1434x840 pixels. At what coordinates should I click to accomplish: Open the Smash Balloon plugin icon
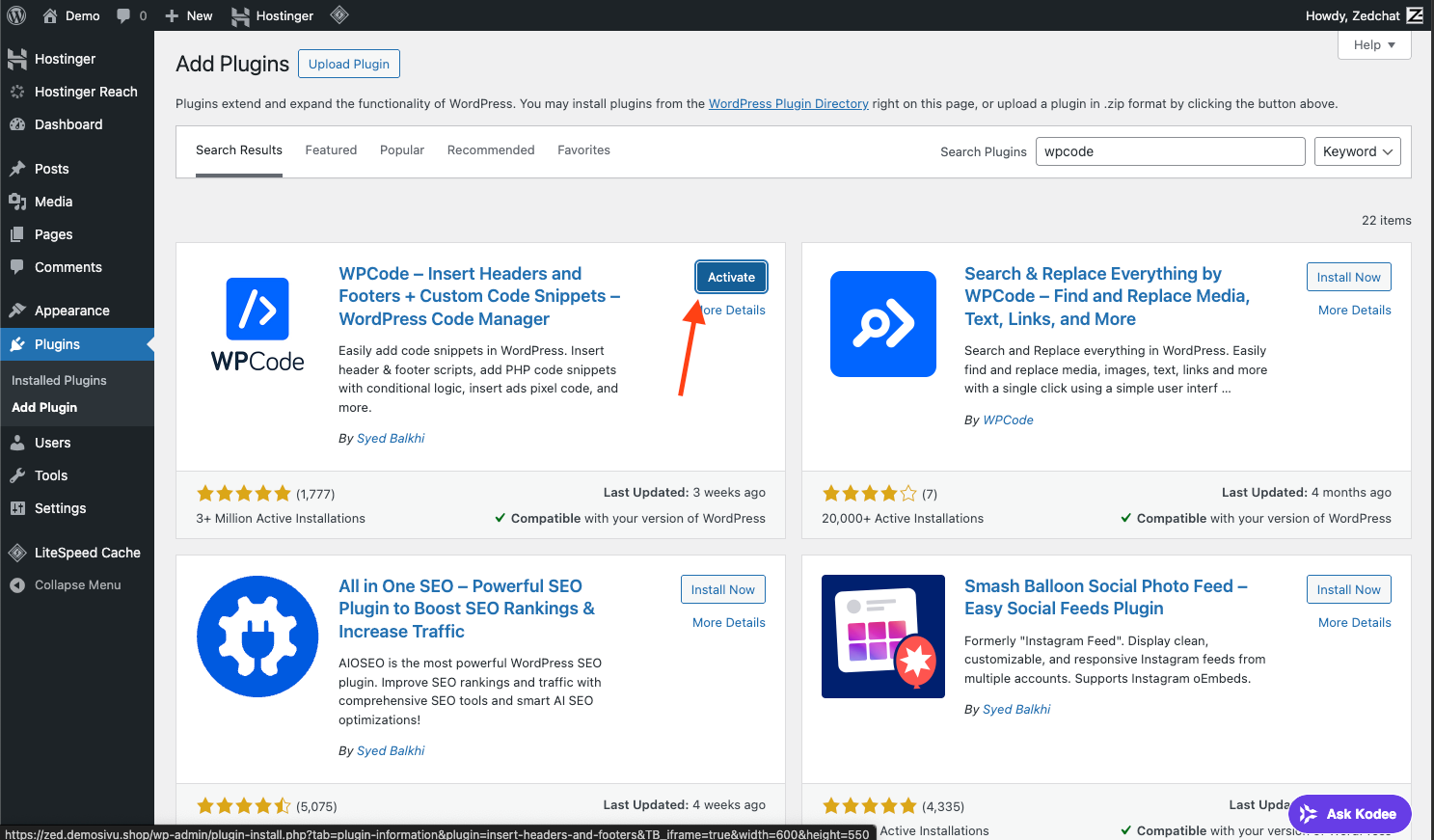[x=882, y=637]
